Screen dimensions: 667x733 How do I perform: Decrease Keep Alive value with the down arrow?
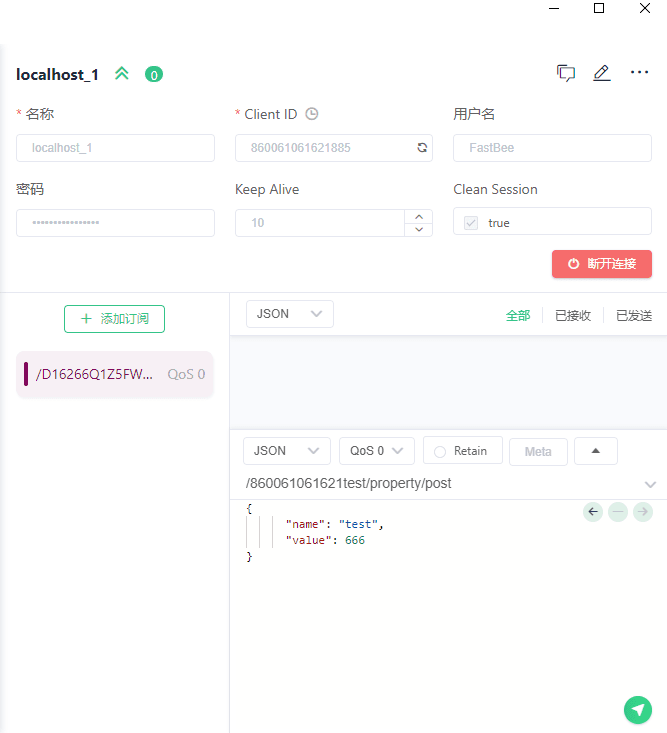[419, 229]
